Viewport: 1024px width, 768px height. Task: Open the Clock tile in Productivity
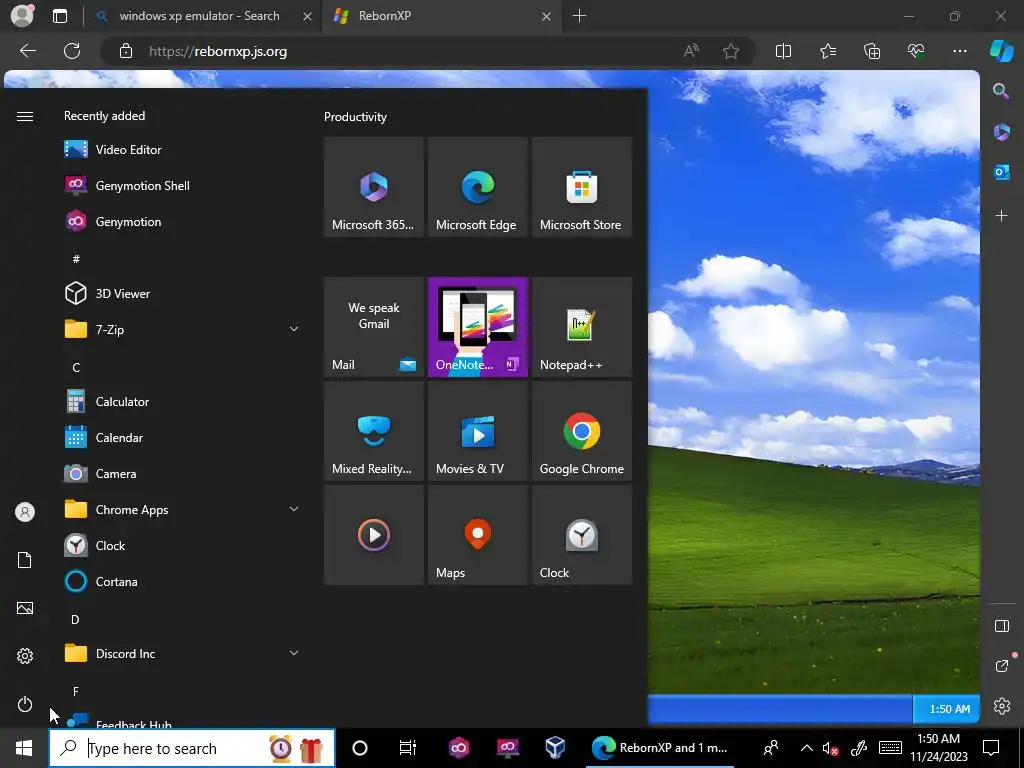point(582,535)
